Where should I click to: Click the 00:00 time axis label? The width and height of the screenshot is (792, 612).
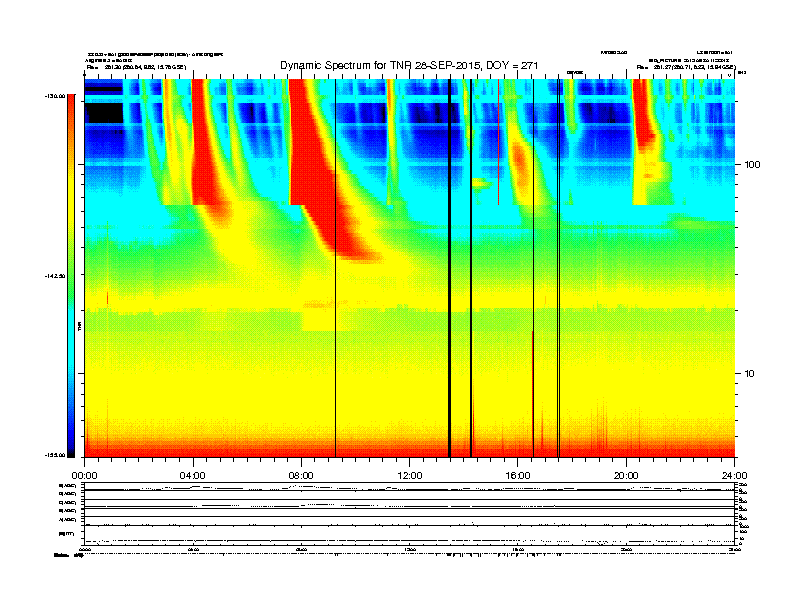[84, 476]
